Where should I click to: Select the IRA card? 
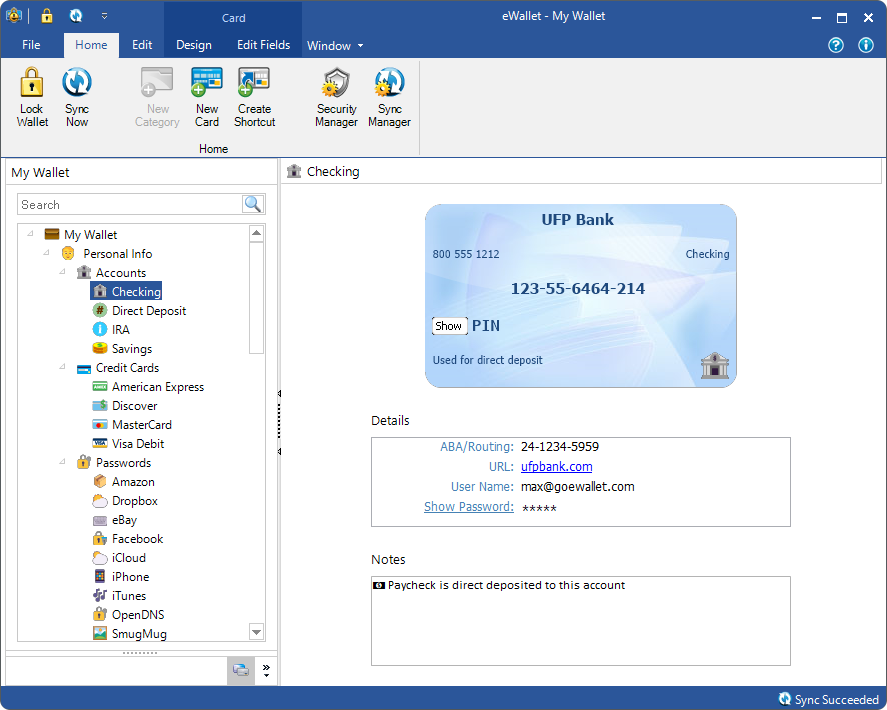(111, 329)
